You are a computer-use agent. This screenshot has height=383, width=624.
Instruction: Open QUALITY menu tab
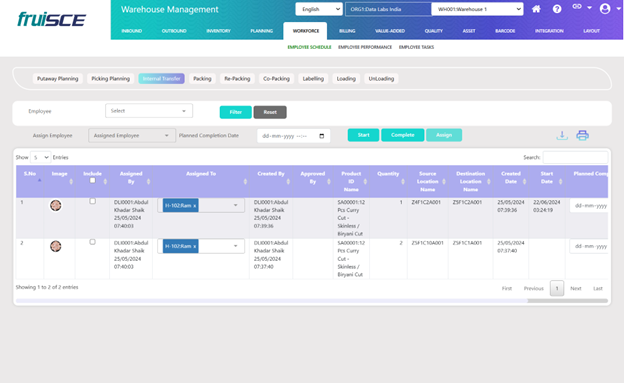coord(433,31)
